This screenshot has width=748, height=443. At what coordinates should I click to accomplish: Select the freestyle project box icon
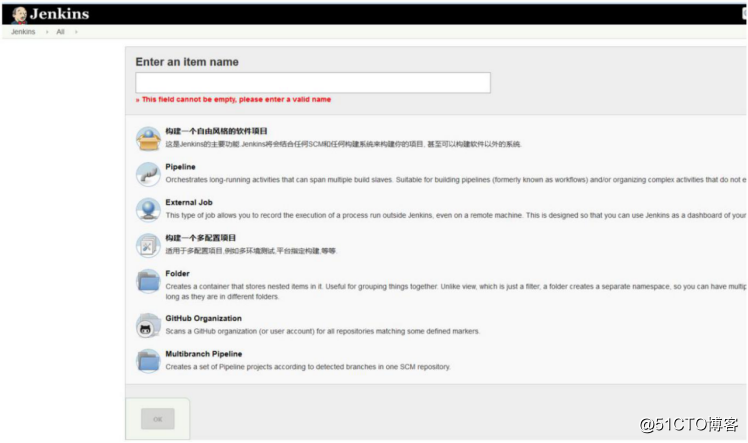click(x=148, y=139)
